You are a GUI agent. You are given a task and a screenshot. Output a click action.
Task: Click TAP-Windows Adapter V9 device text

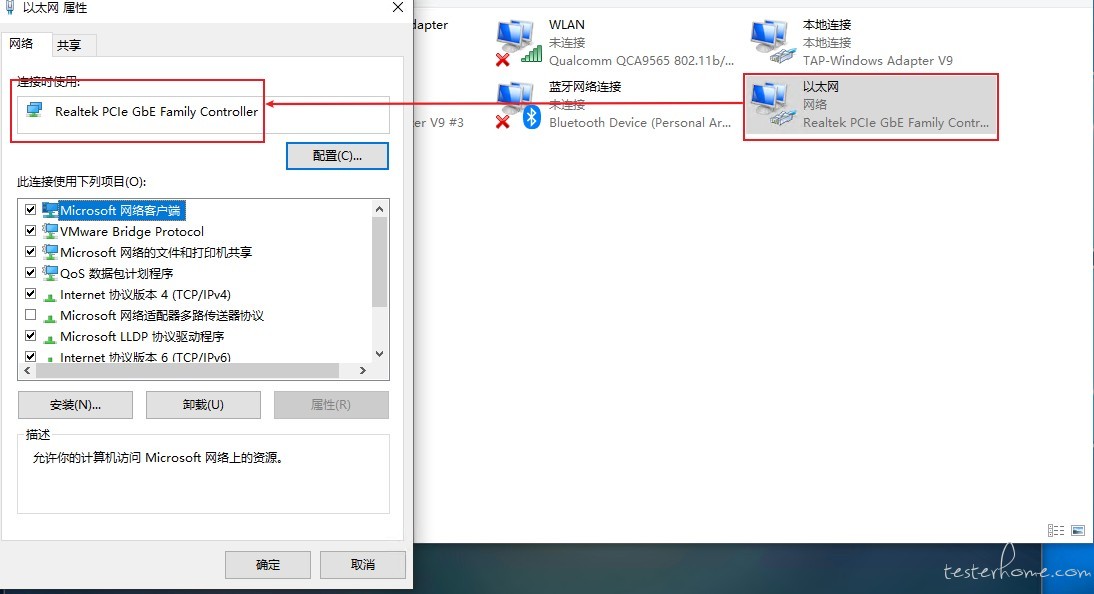coord(878,61)
